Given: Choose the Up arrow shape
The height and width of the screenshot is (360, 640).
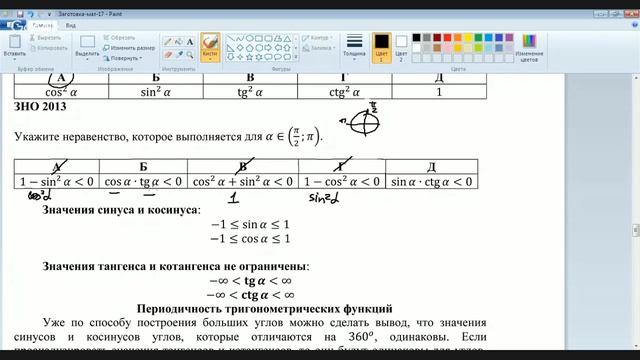Looking at the screenshot, I should tap(287, 48).
